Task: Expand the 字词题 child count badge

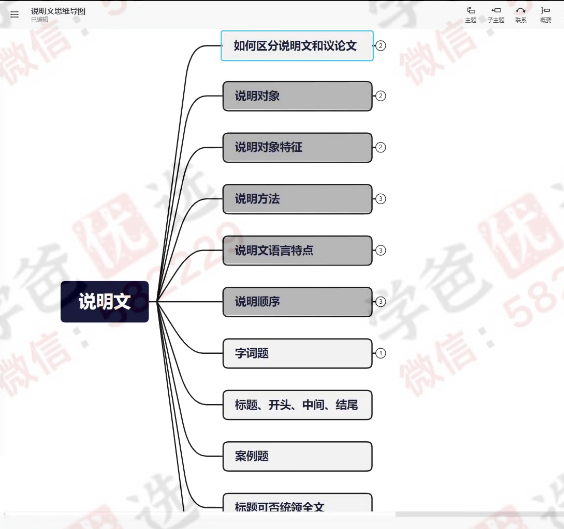Action: [381, 353]
